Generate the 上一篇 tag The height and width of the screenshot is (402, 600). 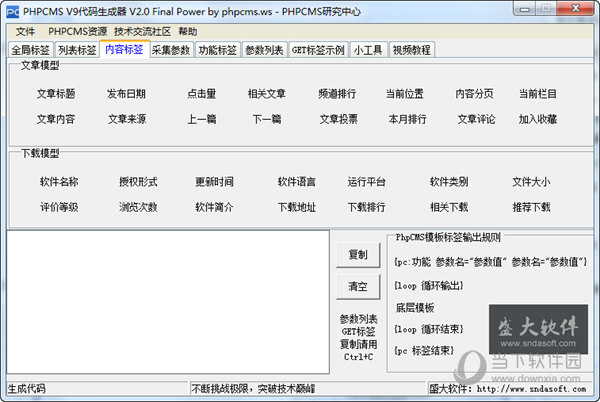point(202,119)
